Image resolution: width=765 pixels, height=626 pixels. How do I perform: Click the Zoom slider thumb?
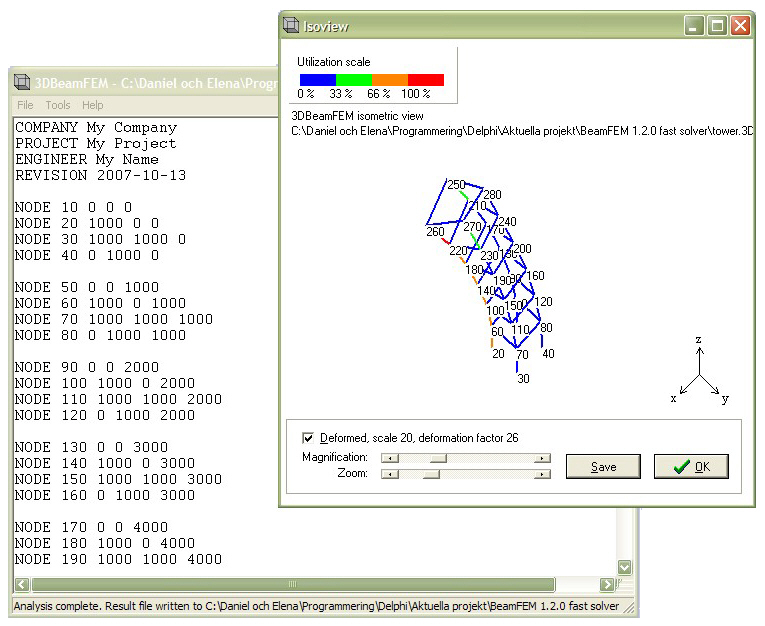[431, 474]
